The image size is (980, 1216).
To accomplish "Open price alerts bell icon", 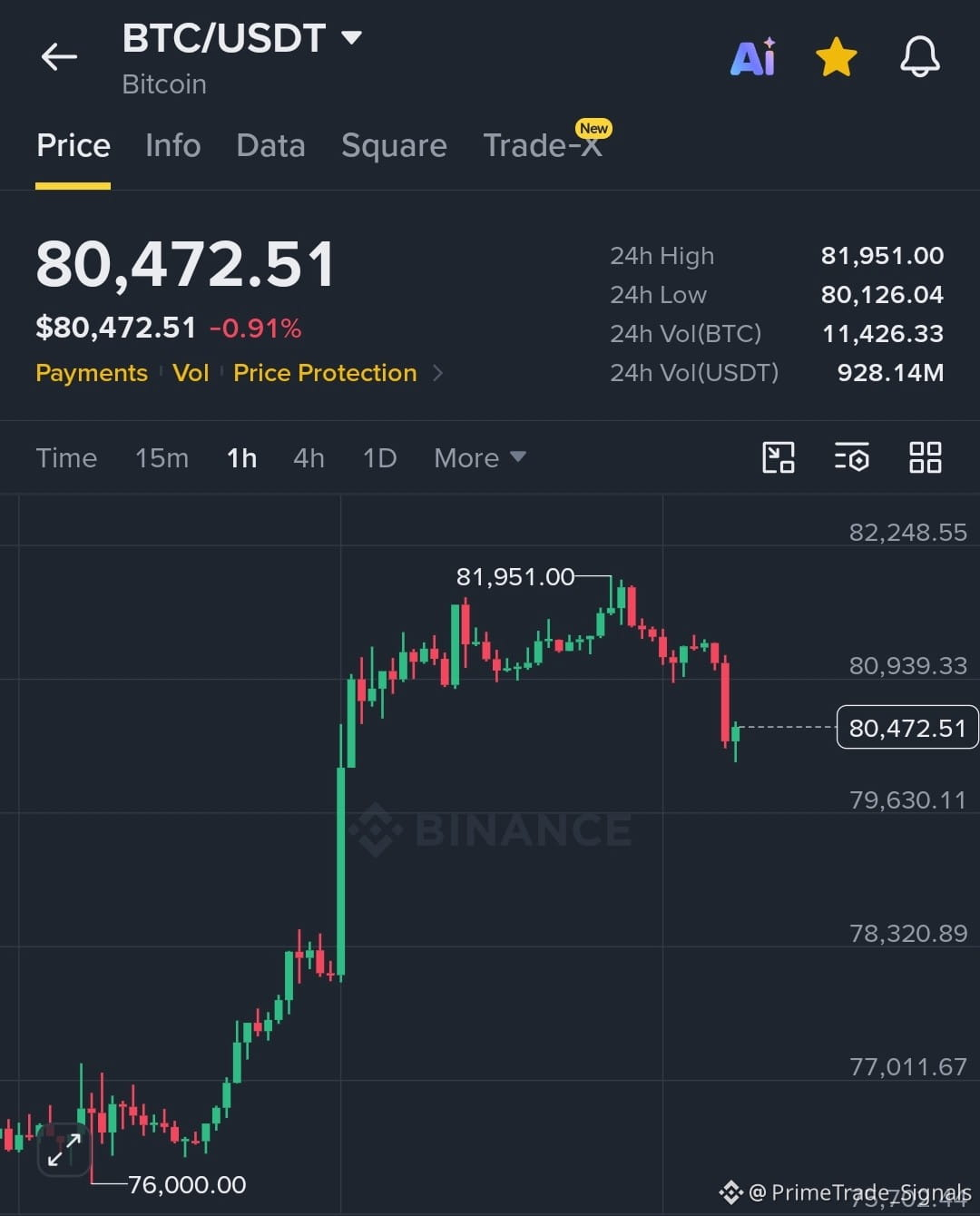I will click(919, 57).
